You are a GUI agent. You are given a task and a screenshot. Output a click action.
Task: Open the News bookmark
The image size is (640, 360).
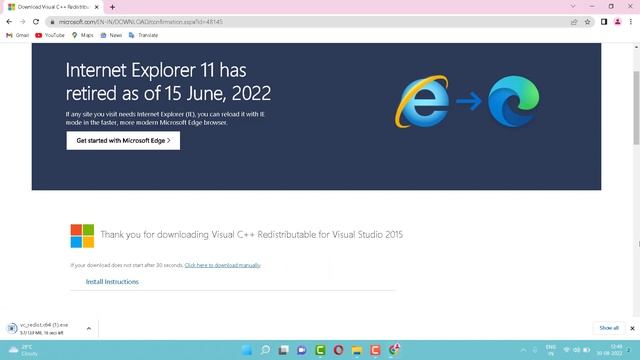[111, 35]
